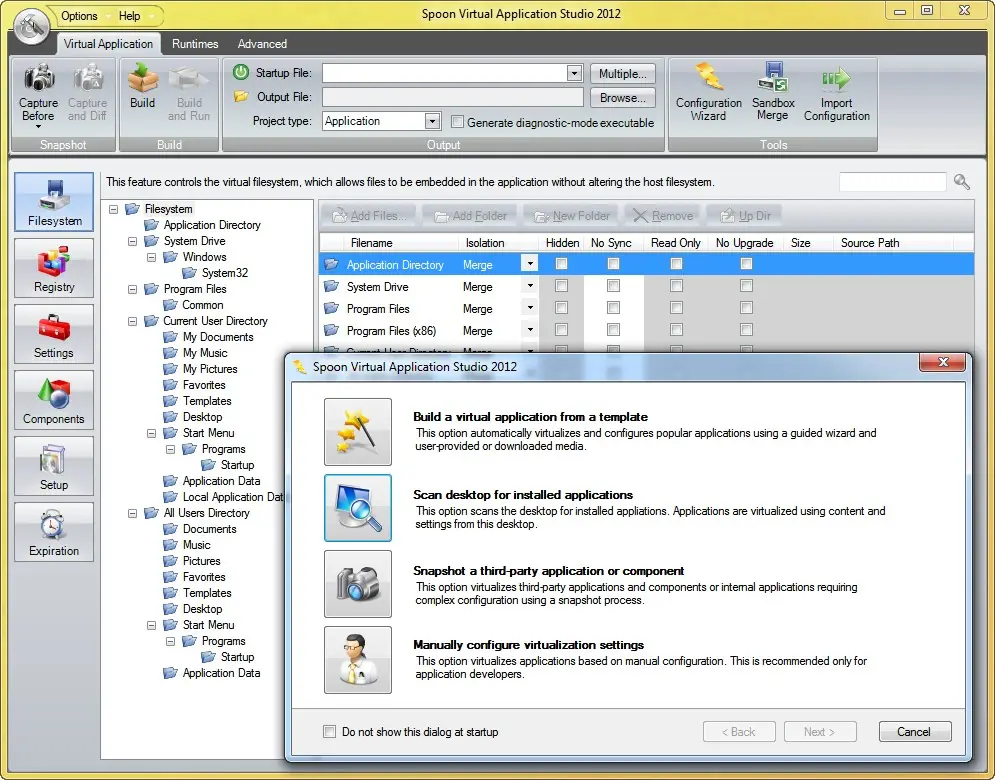Open the Components panel in sidebar
This screenshot has height=780, width=995.
click(54, 400)
